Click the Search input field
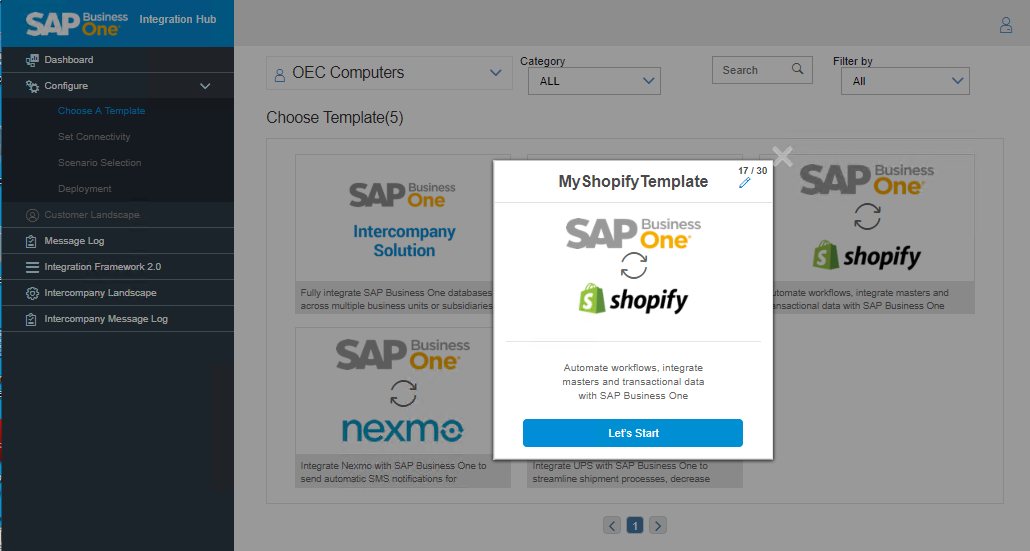Image resolution: width=1030 pixels, height=551 pixels. click(749, 70)
